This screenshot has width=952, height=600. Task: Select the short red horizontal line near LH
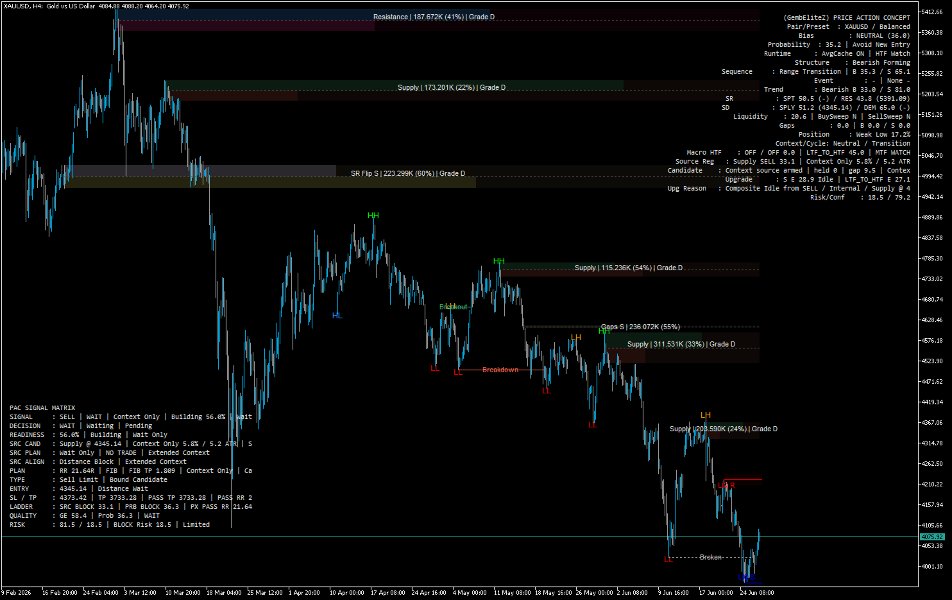click(743, 480)
